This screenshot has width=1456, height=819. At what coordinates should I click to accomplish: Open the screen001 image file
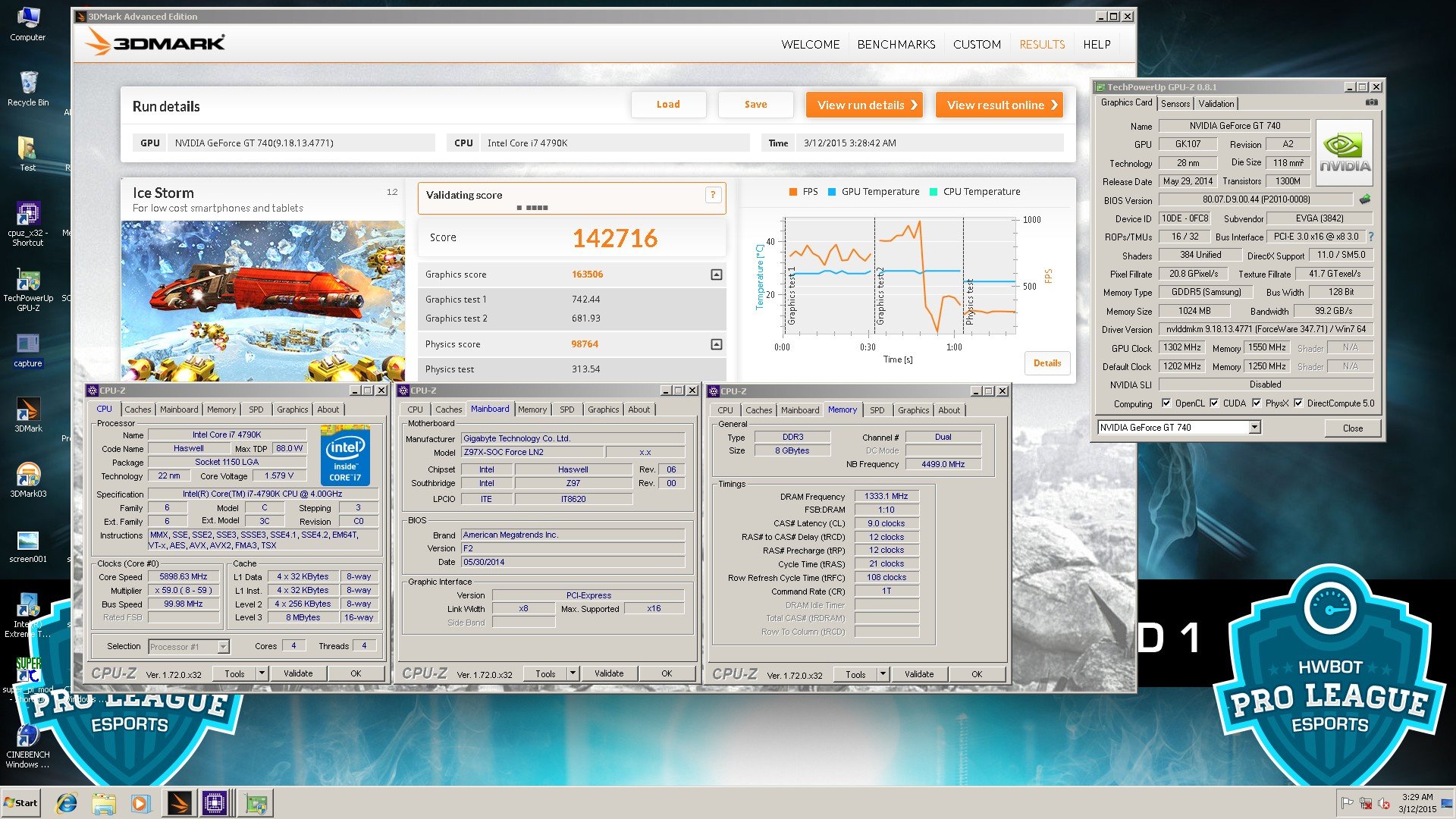tap(27, 546)
